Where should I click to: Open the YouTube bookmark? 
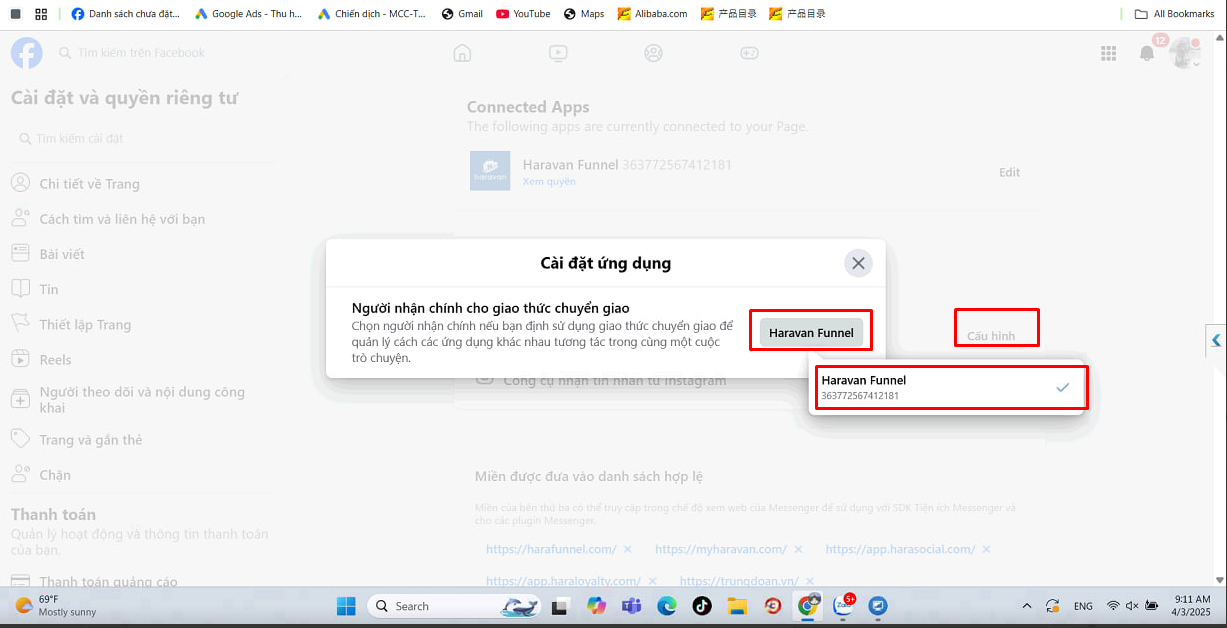coord(523,14)
